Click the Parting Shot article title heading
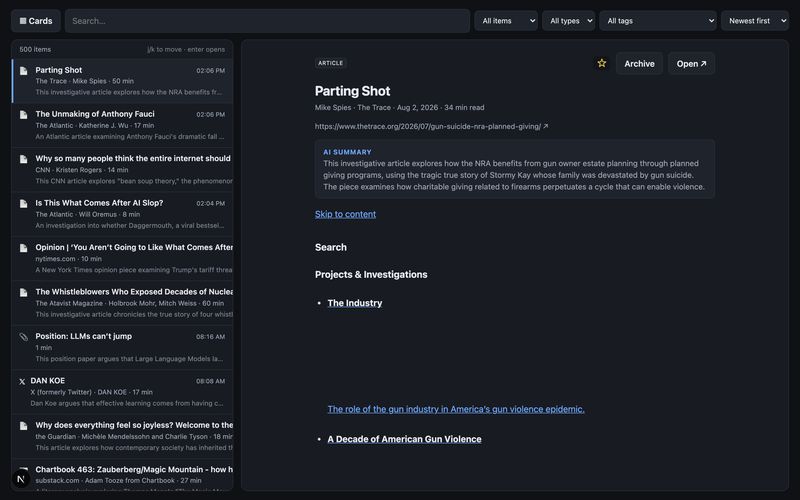Image resolution: width=800 pixels, height=500 pixels. (x=353, y=91)
